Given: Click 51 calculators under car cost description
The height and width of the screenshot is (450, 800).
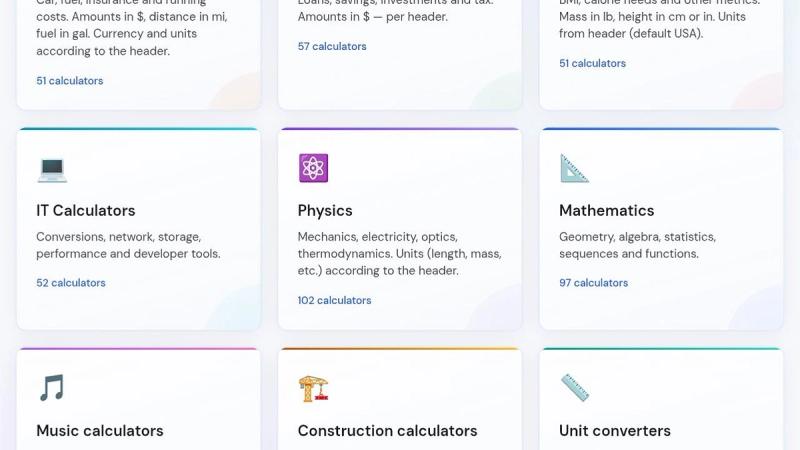Looking at the screenshot, I should click(69, 81).
